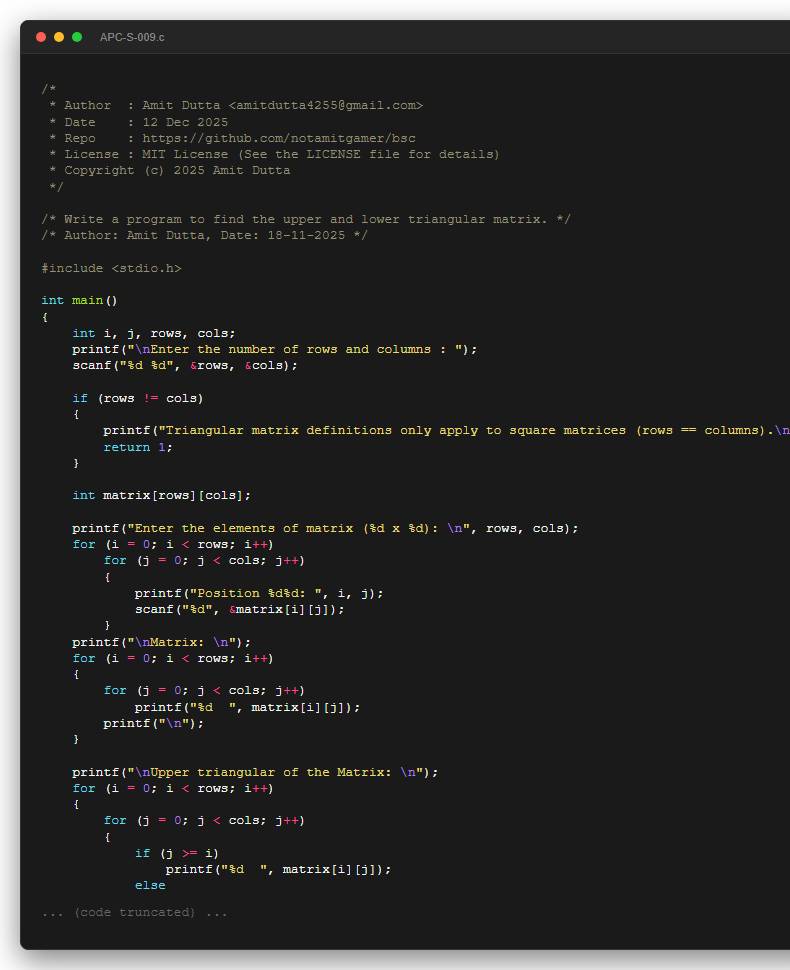Click the scanf '&matrix[i][j]' line
The width and height of the screenshot is (790, 970).
click(x=239, y=609)
